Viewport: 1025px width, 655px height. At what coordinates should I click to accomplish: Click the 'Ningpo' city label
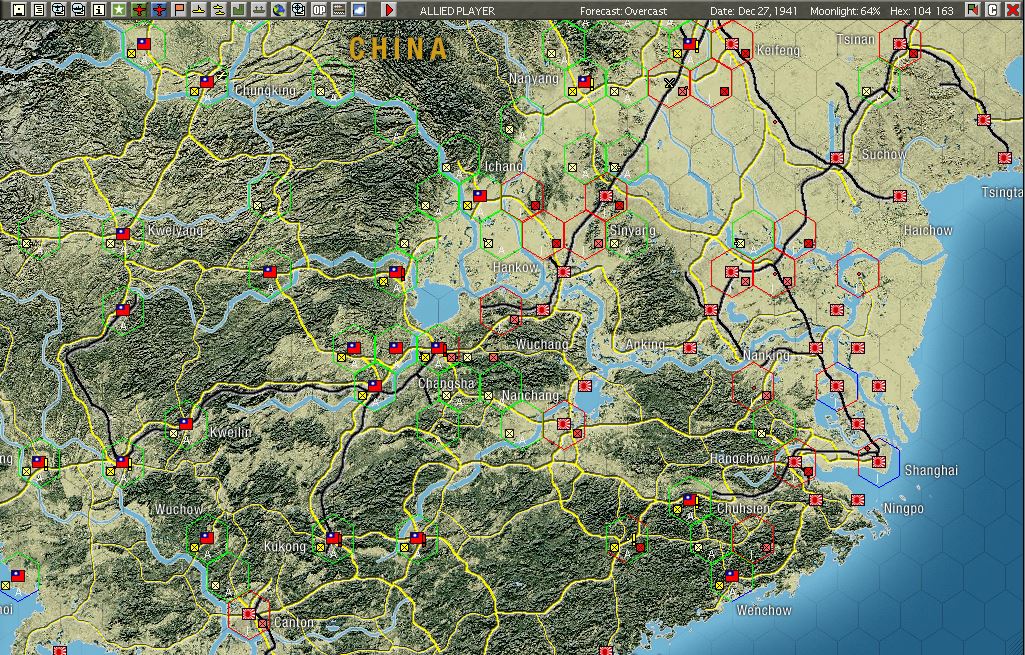tap(903, 508)
